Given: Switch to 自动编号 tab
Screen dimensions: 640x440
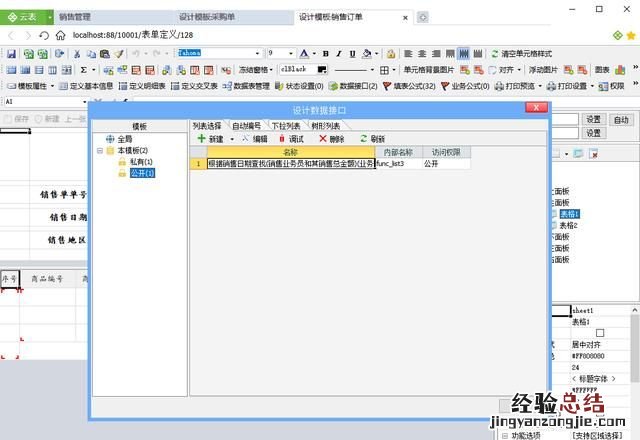Looking at the screenshot, I should [x=246, y=126].
